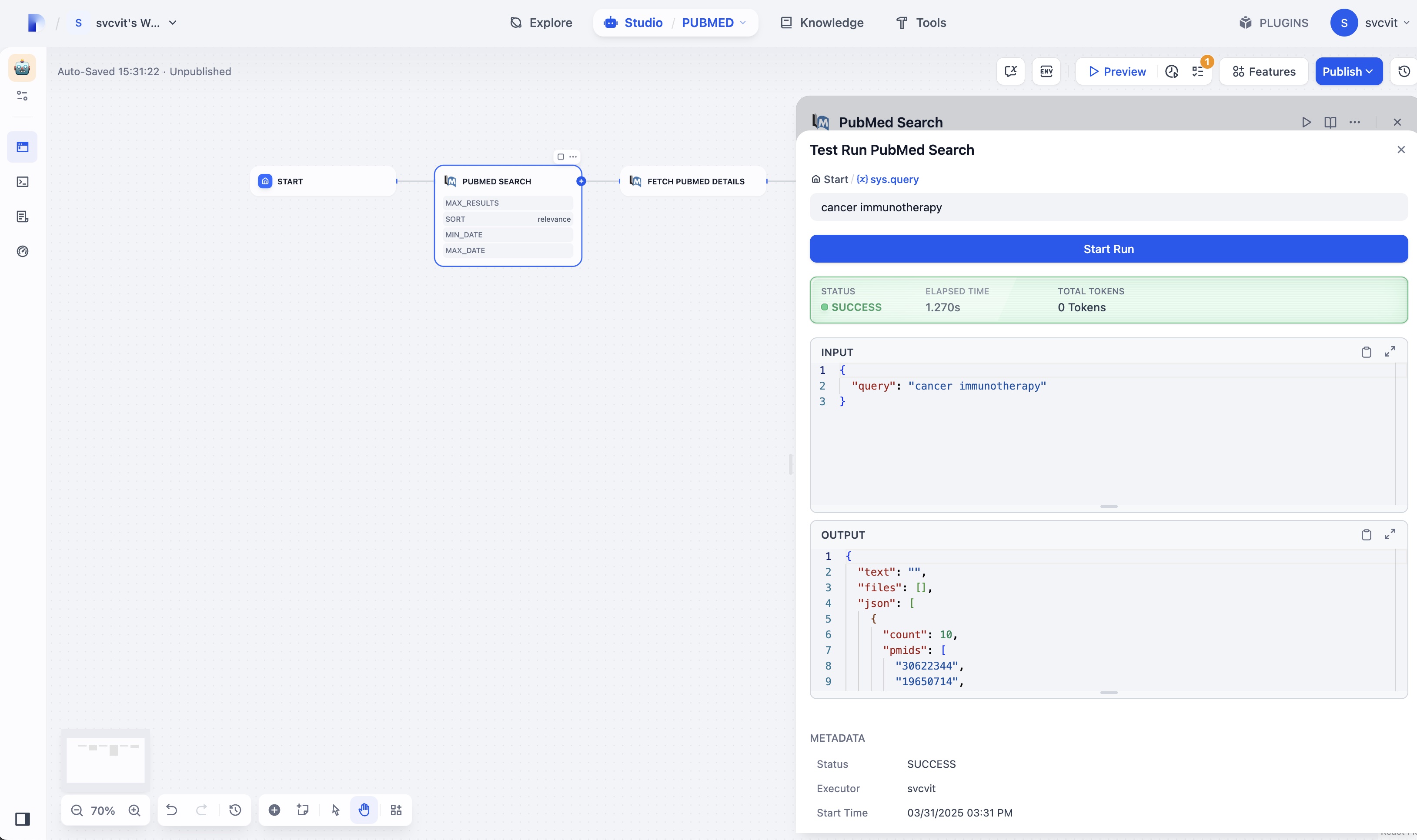Click the Features button

1263,71
